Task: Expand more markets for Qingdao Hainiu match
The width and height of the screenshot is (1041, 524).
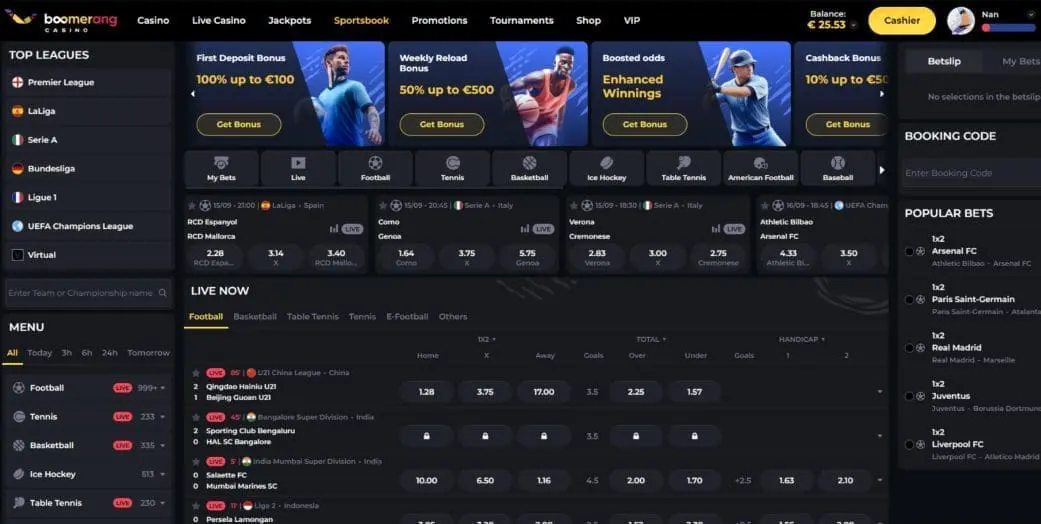Action: [x=880, y=392]
